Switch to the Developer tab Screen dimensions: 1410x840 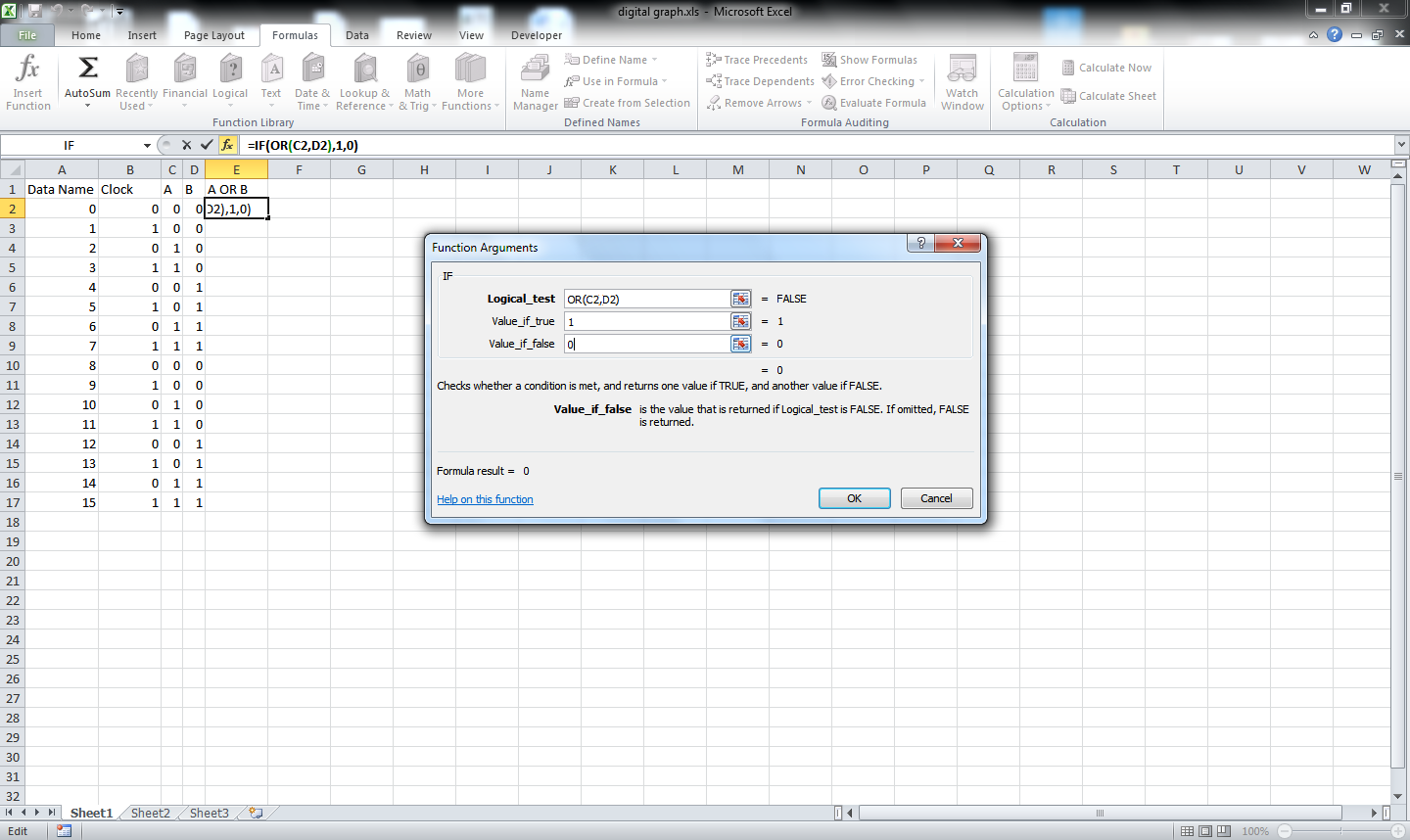pos(536,34)
